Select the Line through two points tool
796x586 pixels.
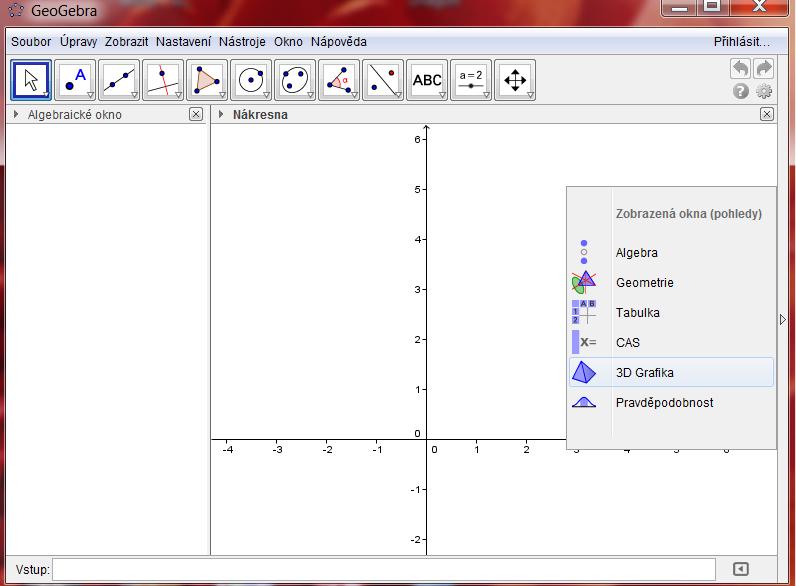click(x=119, y=80)
